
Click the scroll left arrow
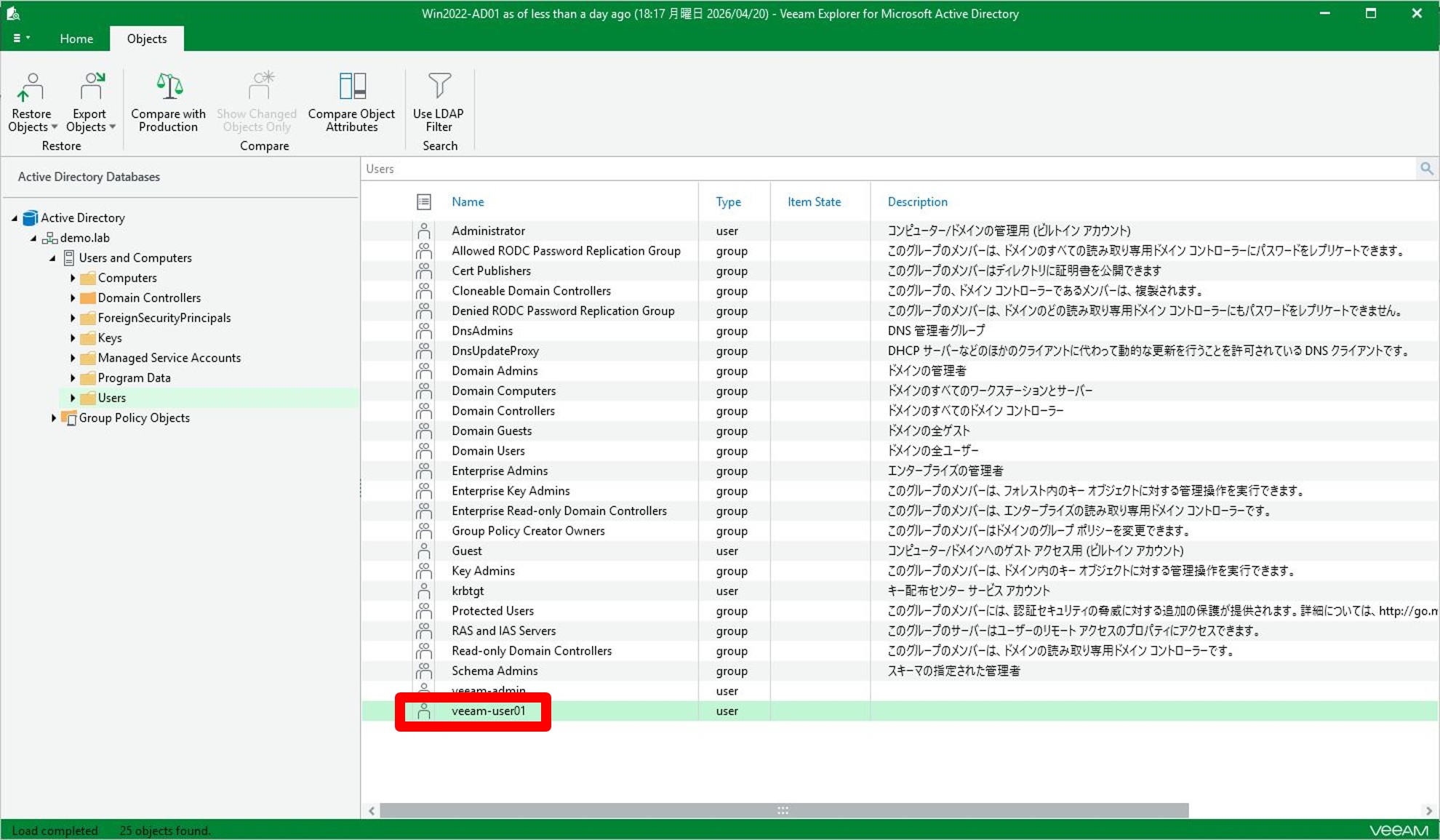(x=372, y=810)
